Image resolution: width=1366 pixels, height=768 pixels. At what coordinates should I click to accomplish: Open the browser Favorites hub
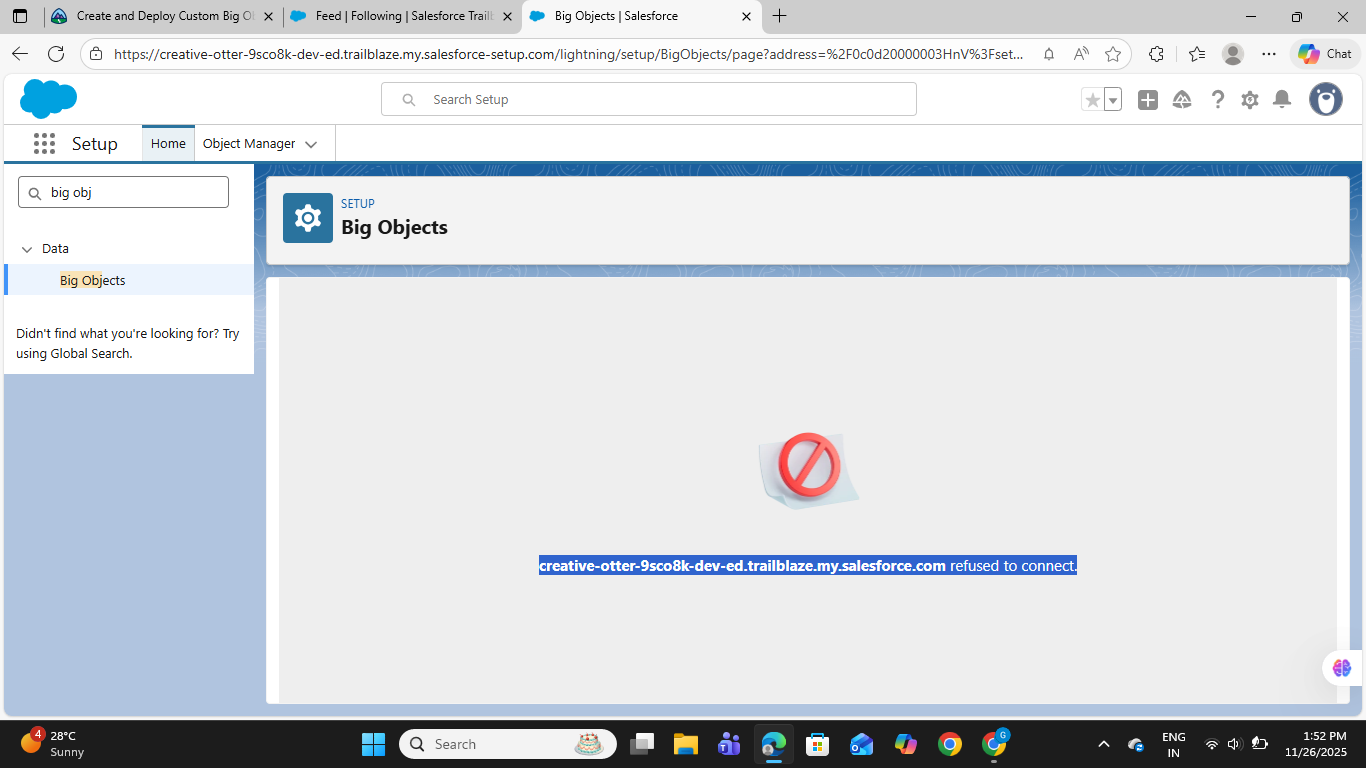(1197, 54)
